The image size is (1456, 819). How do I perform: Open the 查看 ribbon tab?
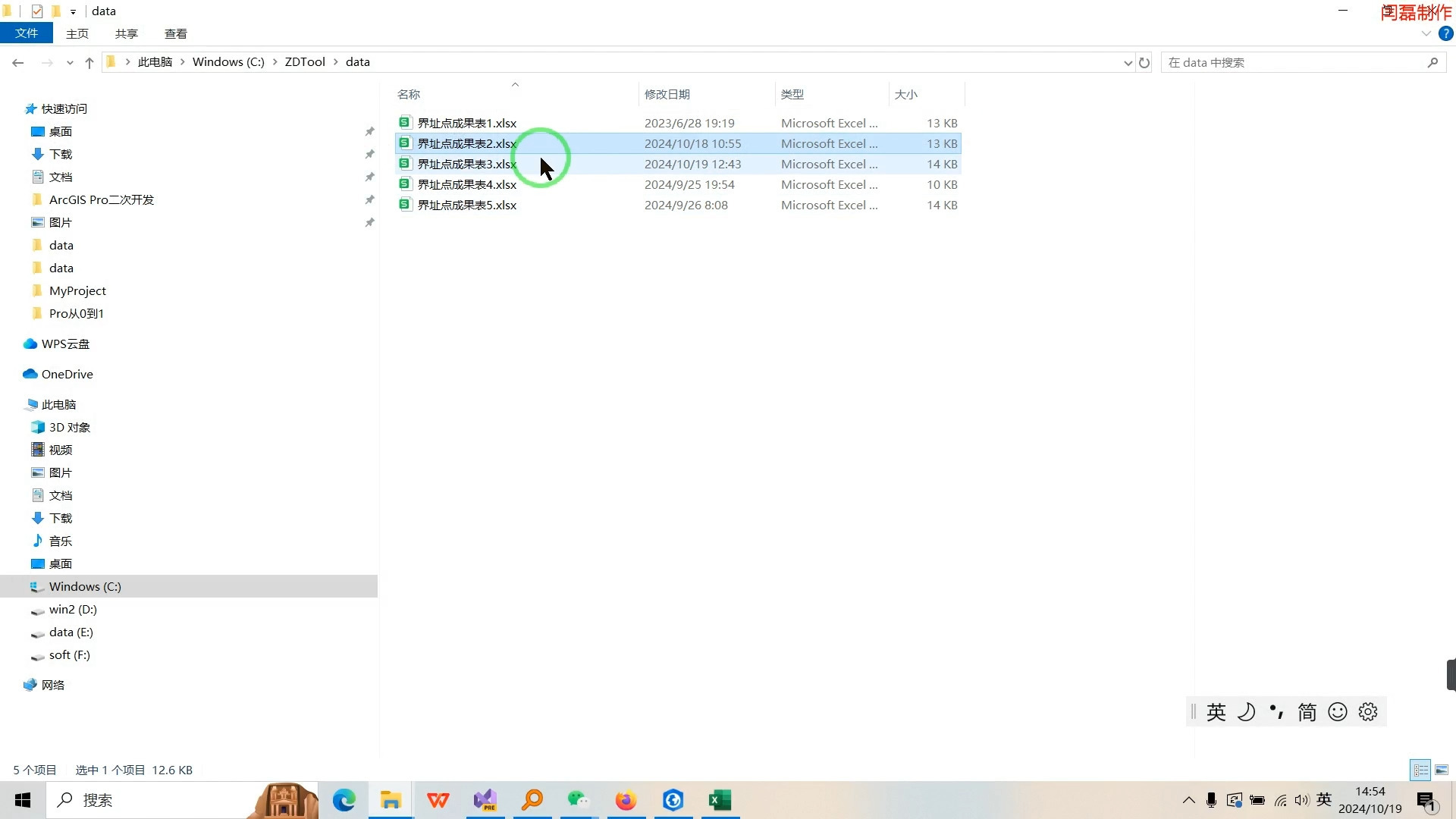point(176,33)
